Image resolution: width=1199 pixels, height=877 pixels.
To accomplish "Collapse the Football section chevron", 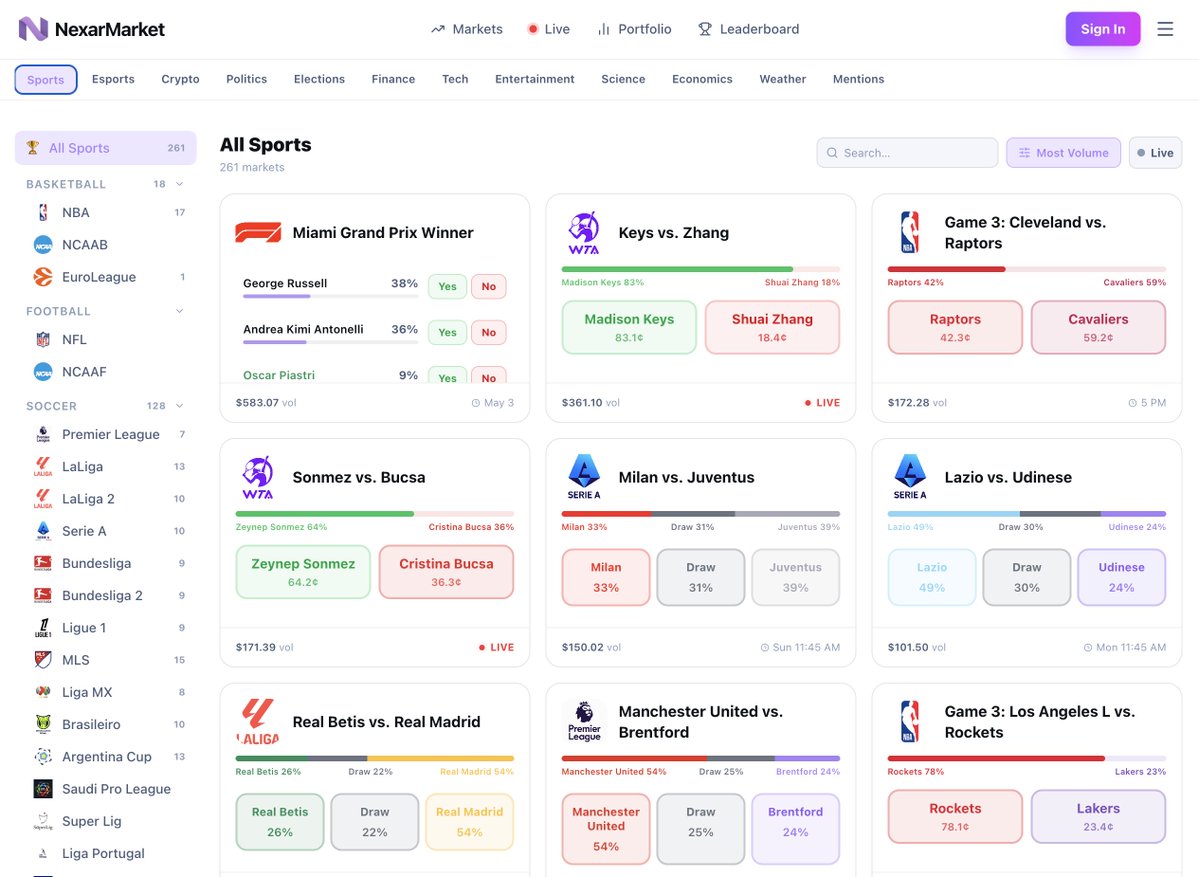I will pyautogui.click(x=180, y=311).
